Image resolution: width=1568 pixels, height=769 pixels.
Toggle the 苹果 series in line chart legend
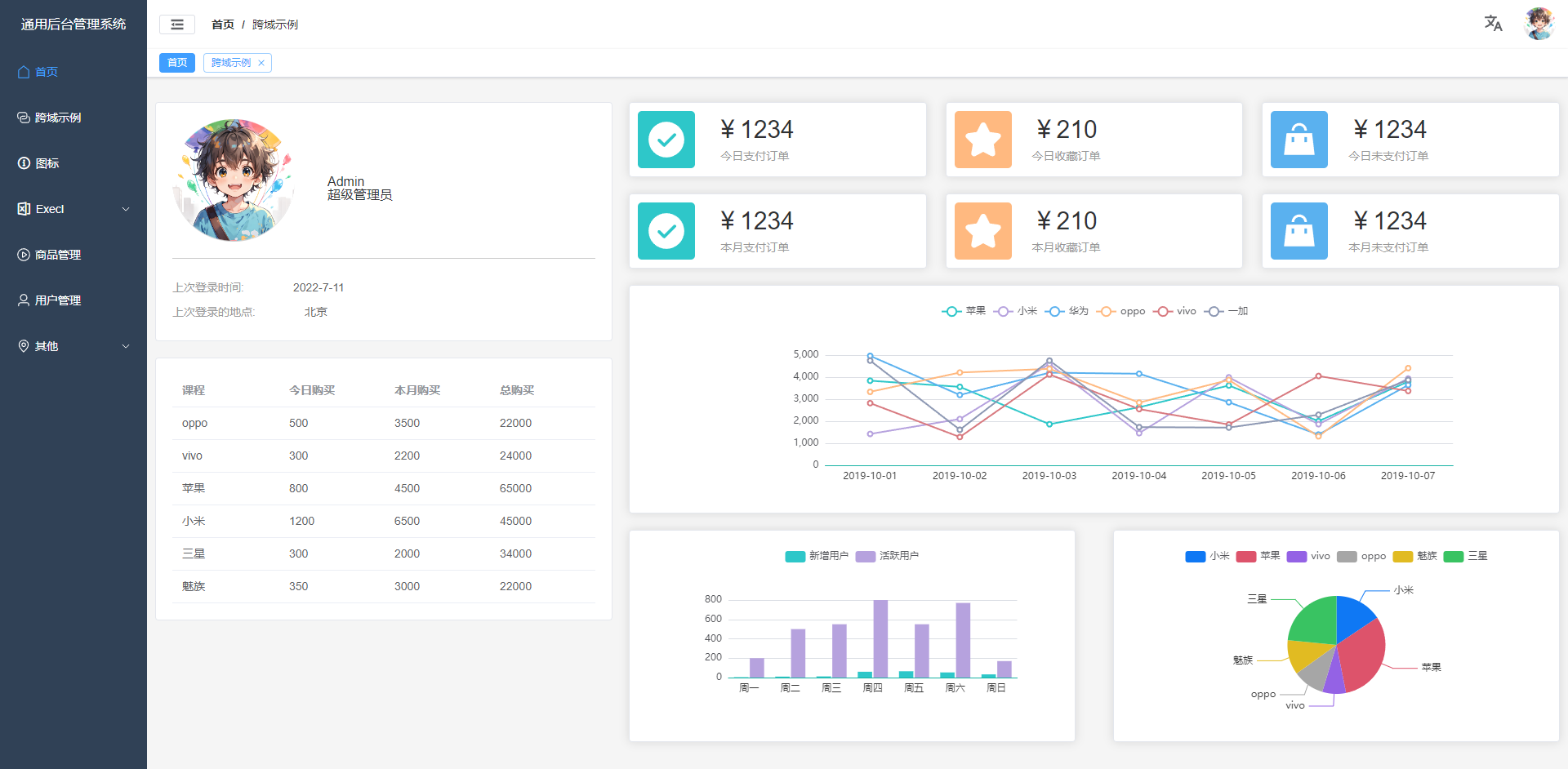[x=964, y=311]
